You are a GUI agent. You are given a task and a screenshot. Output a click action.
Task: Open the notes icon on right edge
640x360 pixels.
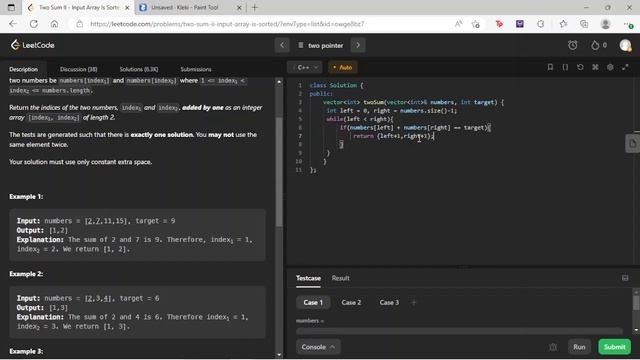click(632, 144)
